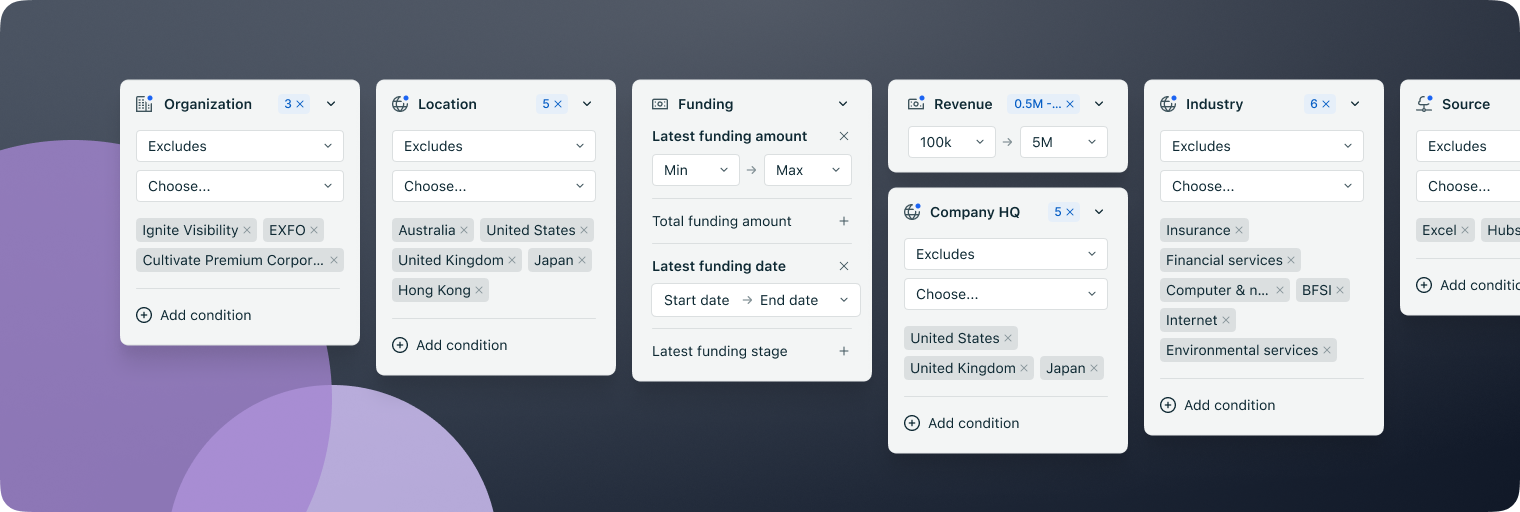
Task: Open the Min funding amount dropdown
Action: point(695,170)
